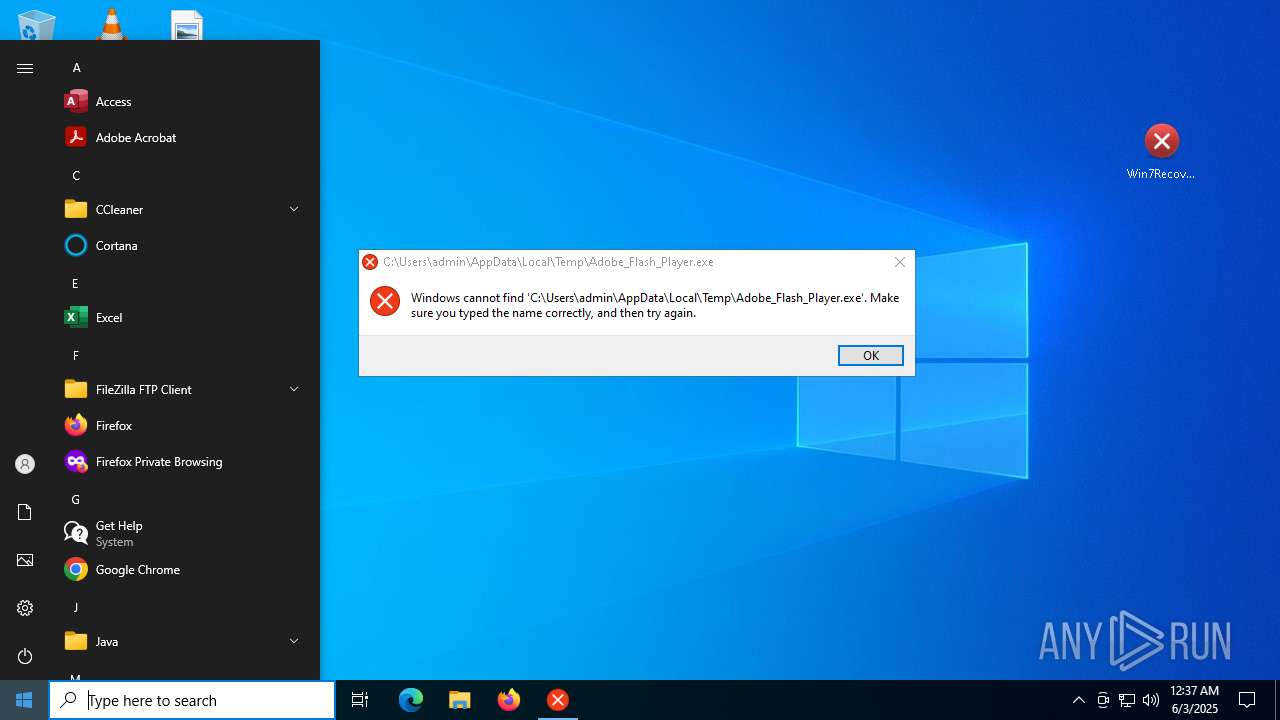Expand the FileZilla FTP Client chevron

coord(294,389)
